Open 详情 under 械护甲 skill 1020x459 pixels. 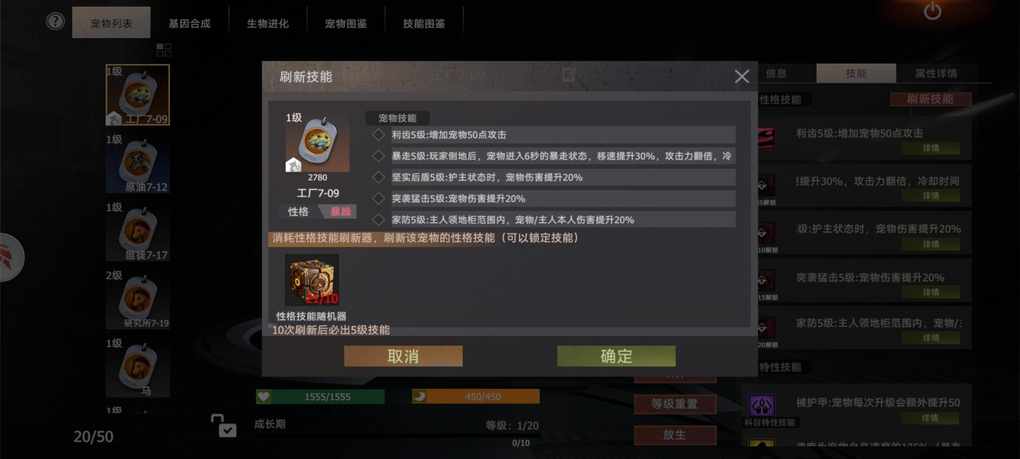coord(930,418)
